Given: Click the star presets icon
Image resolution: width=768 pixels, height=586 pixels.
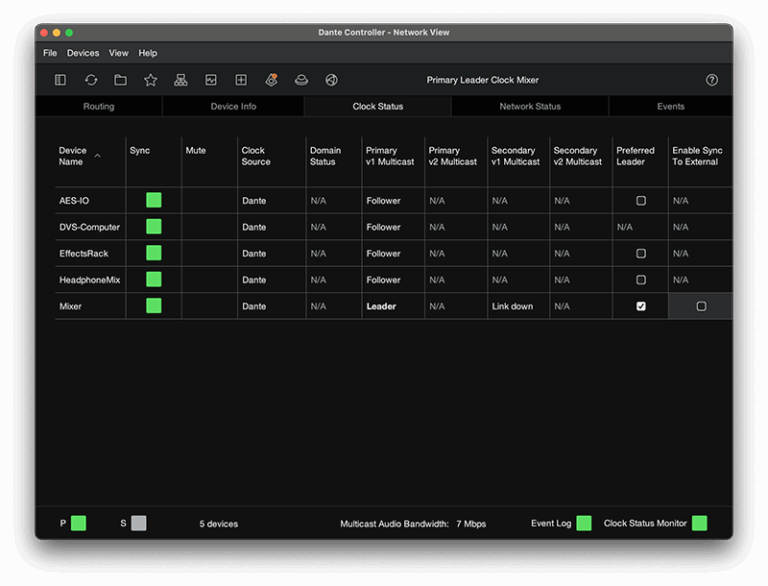Looking at the screenshot, I should pos(151,80).
